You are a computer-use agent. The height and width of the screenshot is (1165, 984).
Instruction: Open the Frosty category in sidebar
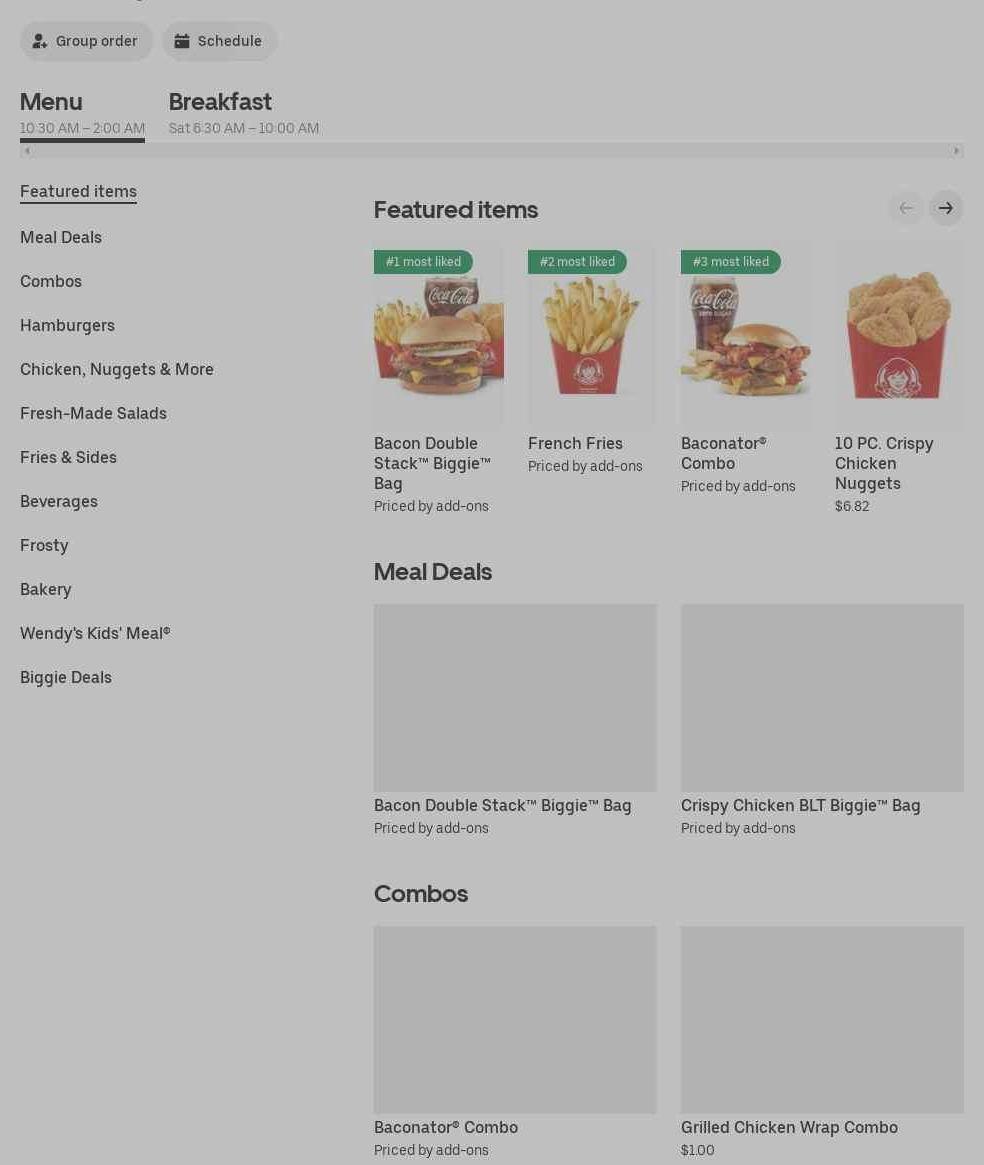(44, 545)
